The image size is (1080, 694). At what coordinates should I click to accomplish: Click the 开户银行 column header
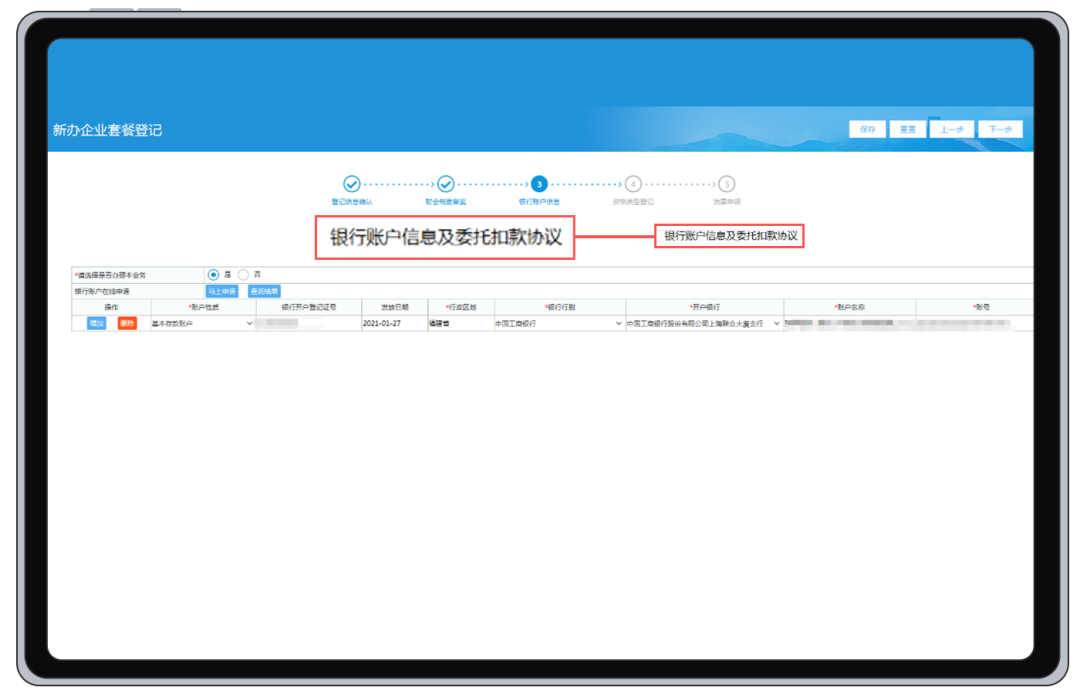[x=705, y=307]
